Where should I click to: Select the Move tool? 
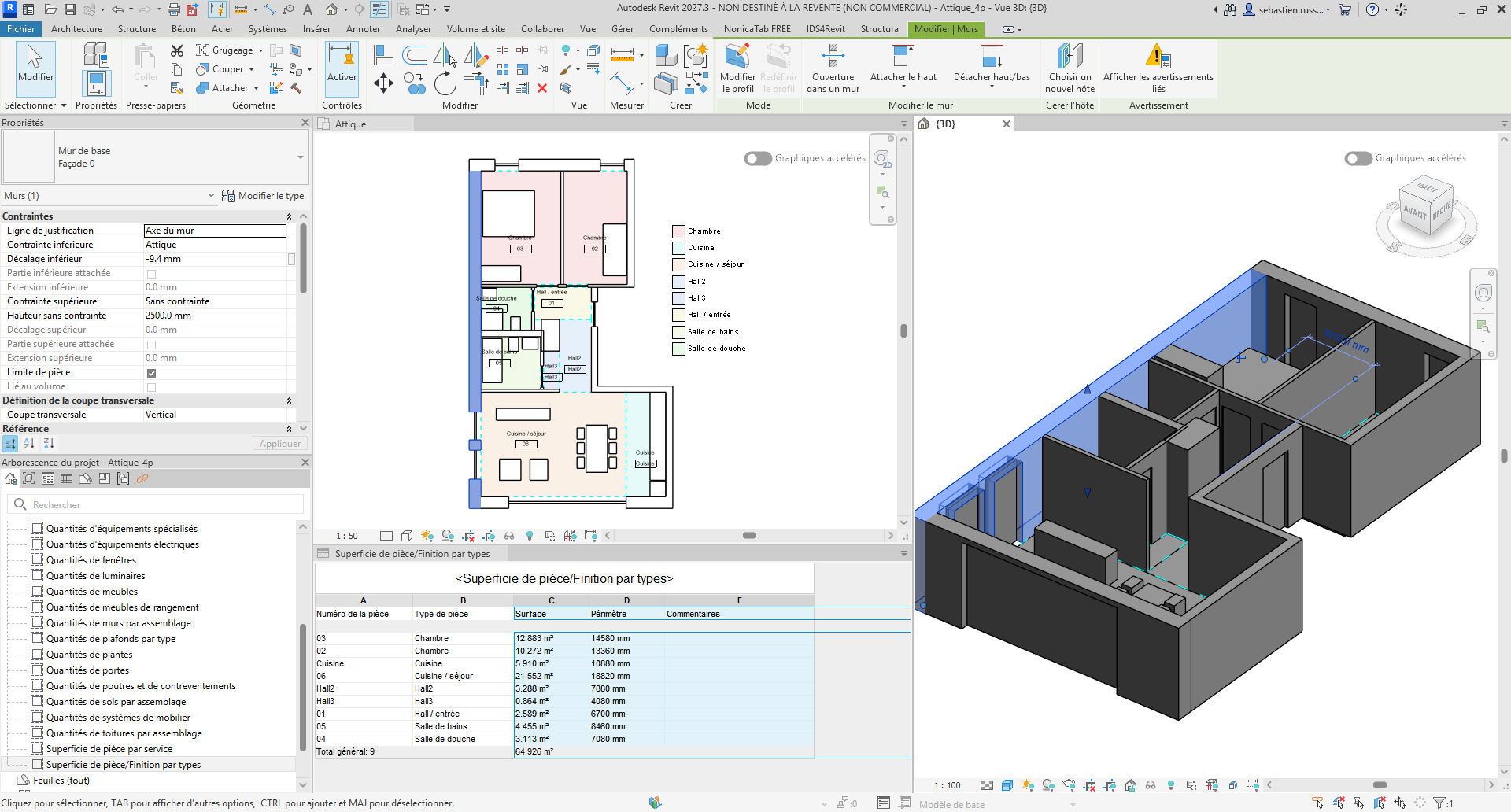click(383, 83)
